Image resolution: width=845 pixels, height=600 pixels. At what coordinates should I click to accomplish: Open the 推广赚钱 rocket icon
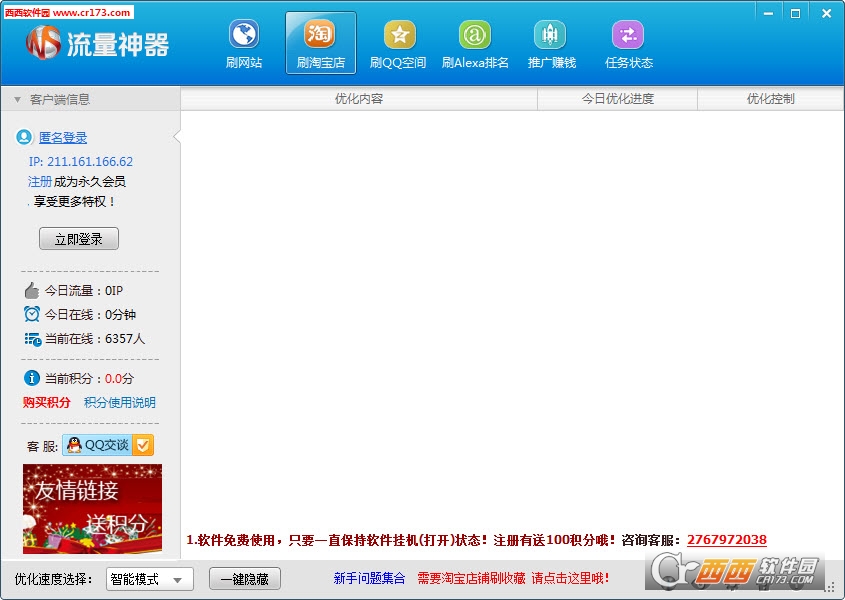click(x=551, y=36)
